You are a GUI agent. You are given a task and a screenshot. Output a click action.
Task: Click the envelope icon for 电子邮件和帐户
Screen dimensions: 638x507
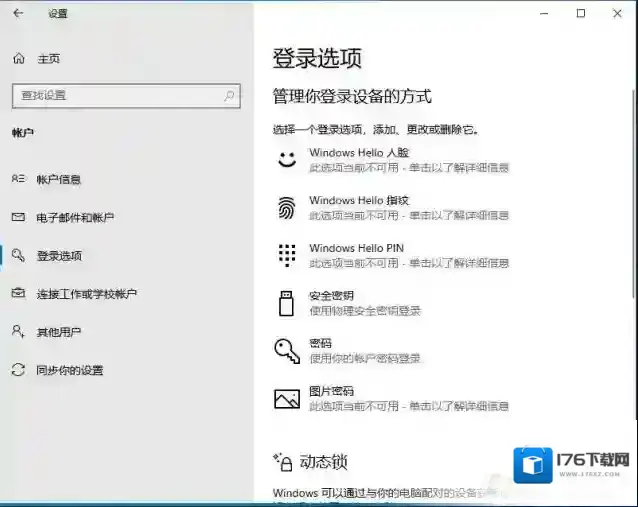click(18, 217)
